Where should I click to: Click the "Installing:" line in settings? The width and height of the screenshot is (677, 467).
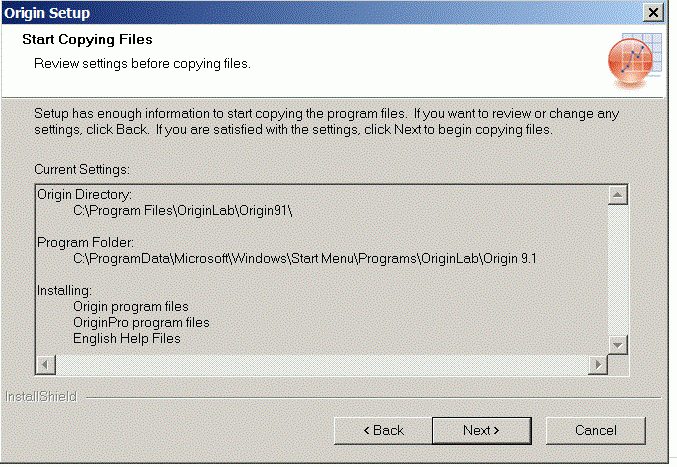pos(63,290)
